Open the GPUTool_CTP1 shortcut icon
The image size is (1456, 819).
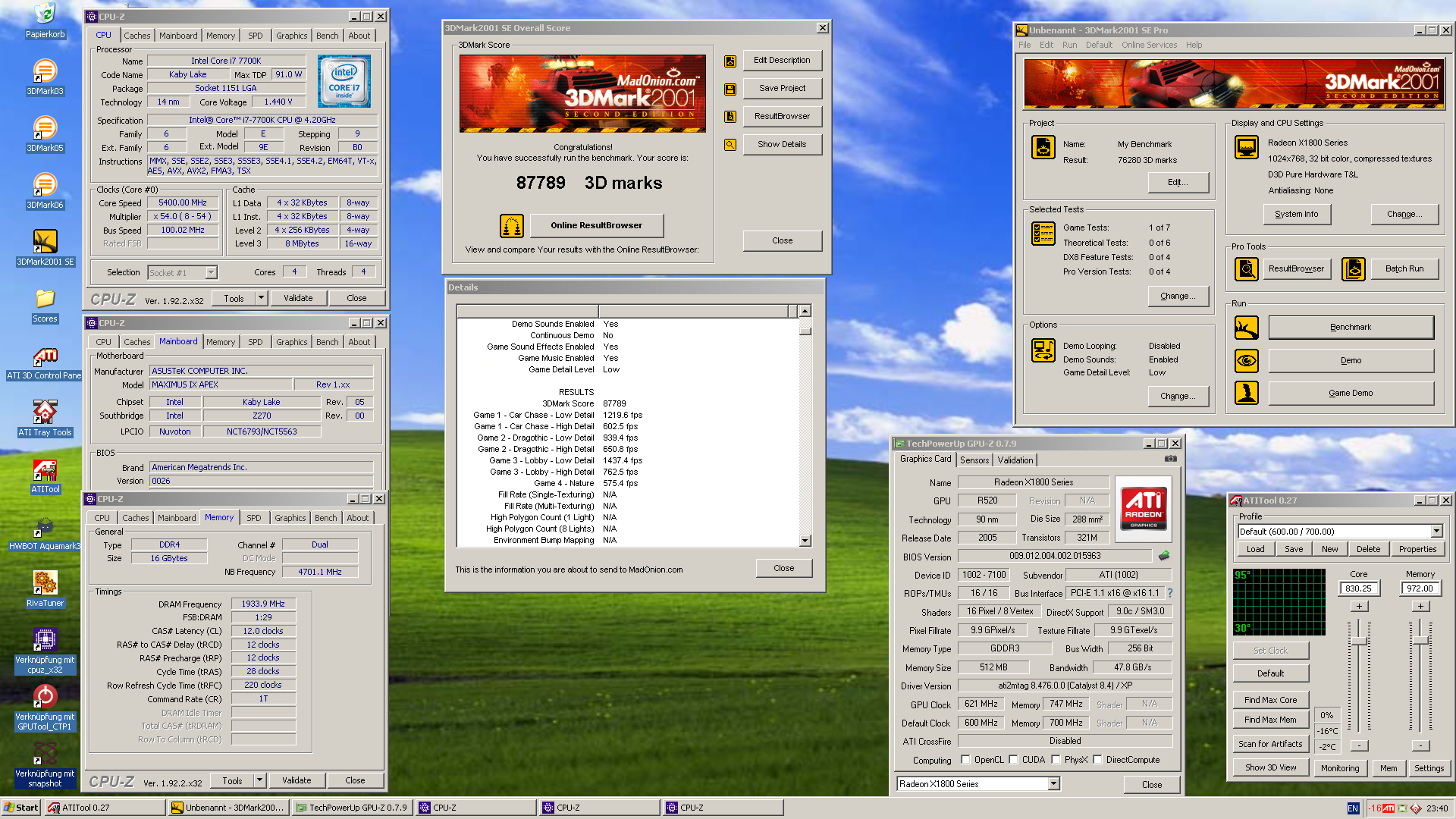(x=45, y=698)
